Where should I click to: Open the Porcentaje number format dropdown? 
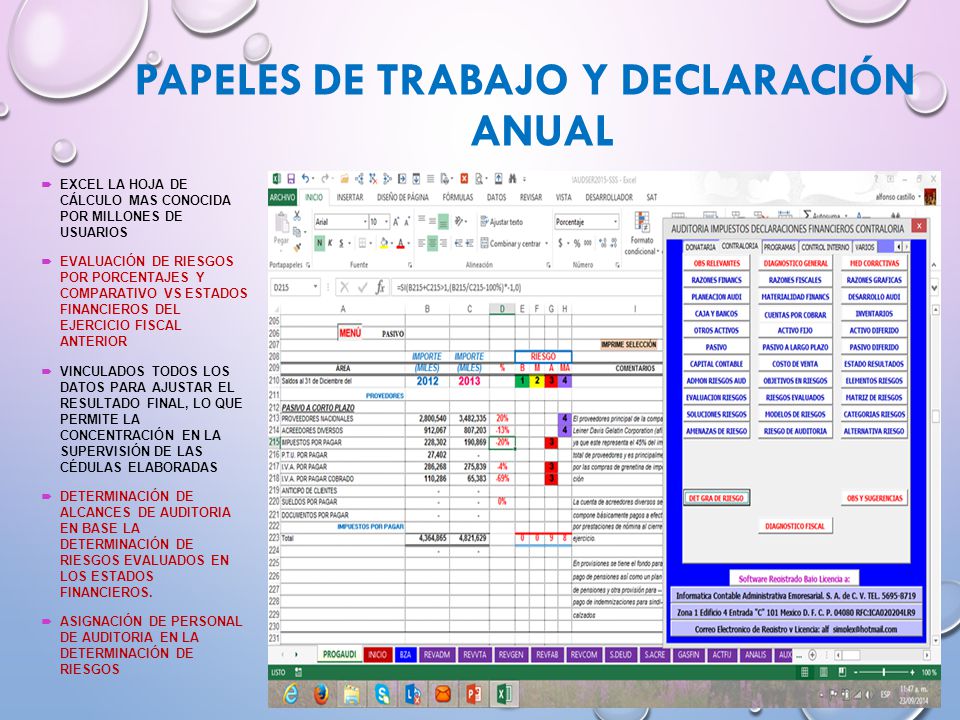(x=615, y=222)
